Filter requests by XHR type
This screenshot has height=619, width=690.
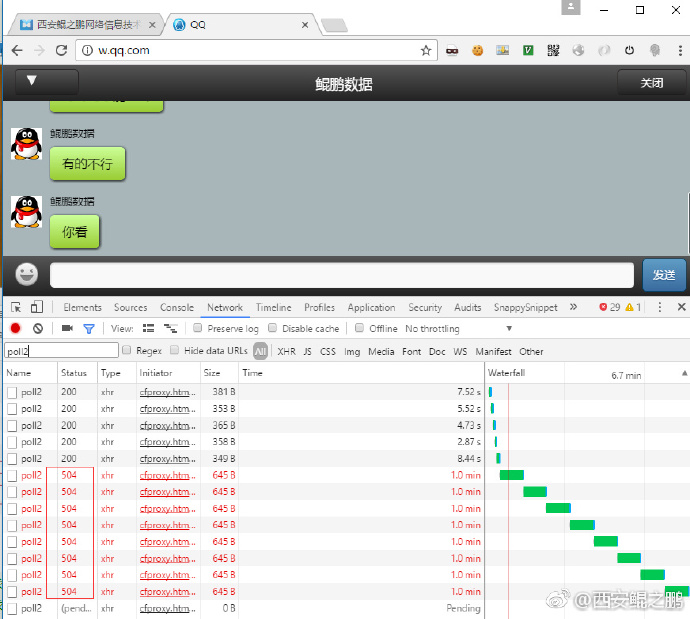pos(286,352)
